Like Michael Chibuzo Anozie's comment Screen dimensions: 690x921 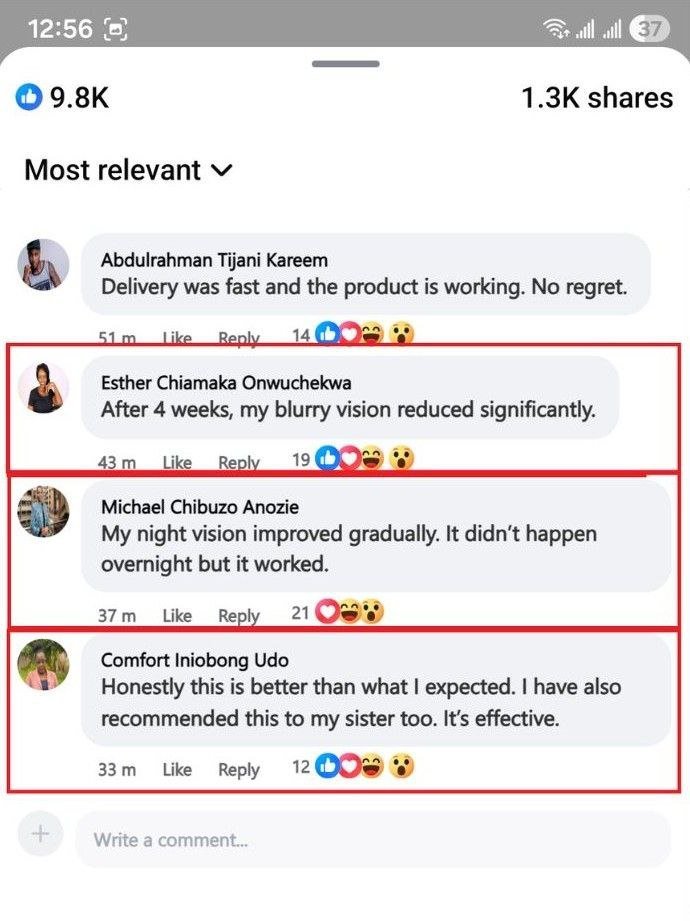tap(177, 615)
